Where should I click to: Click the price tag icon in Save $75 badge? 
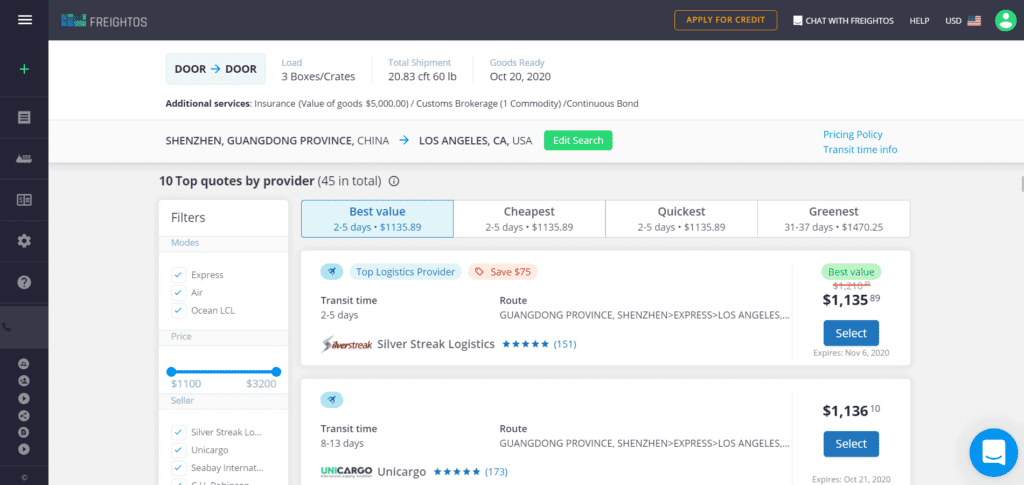(479, 272)
